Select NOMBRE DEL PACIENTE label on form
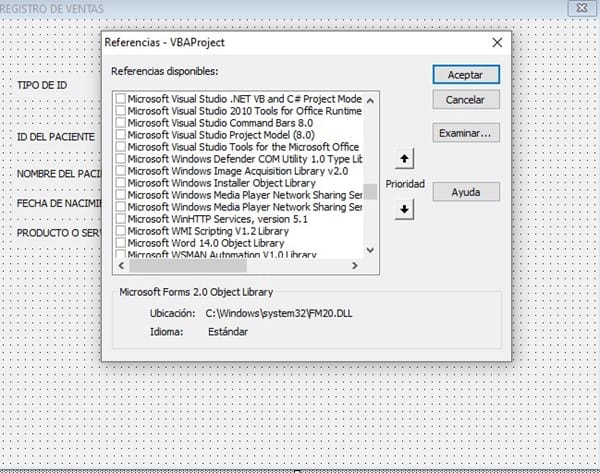600x473 pixels. pyautogui.click(x=59, y=173)
